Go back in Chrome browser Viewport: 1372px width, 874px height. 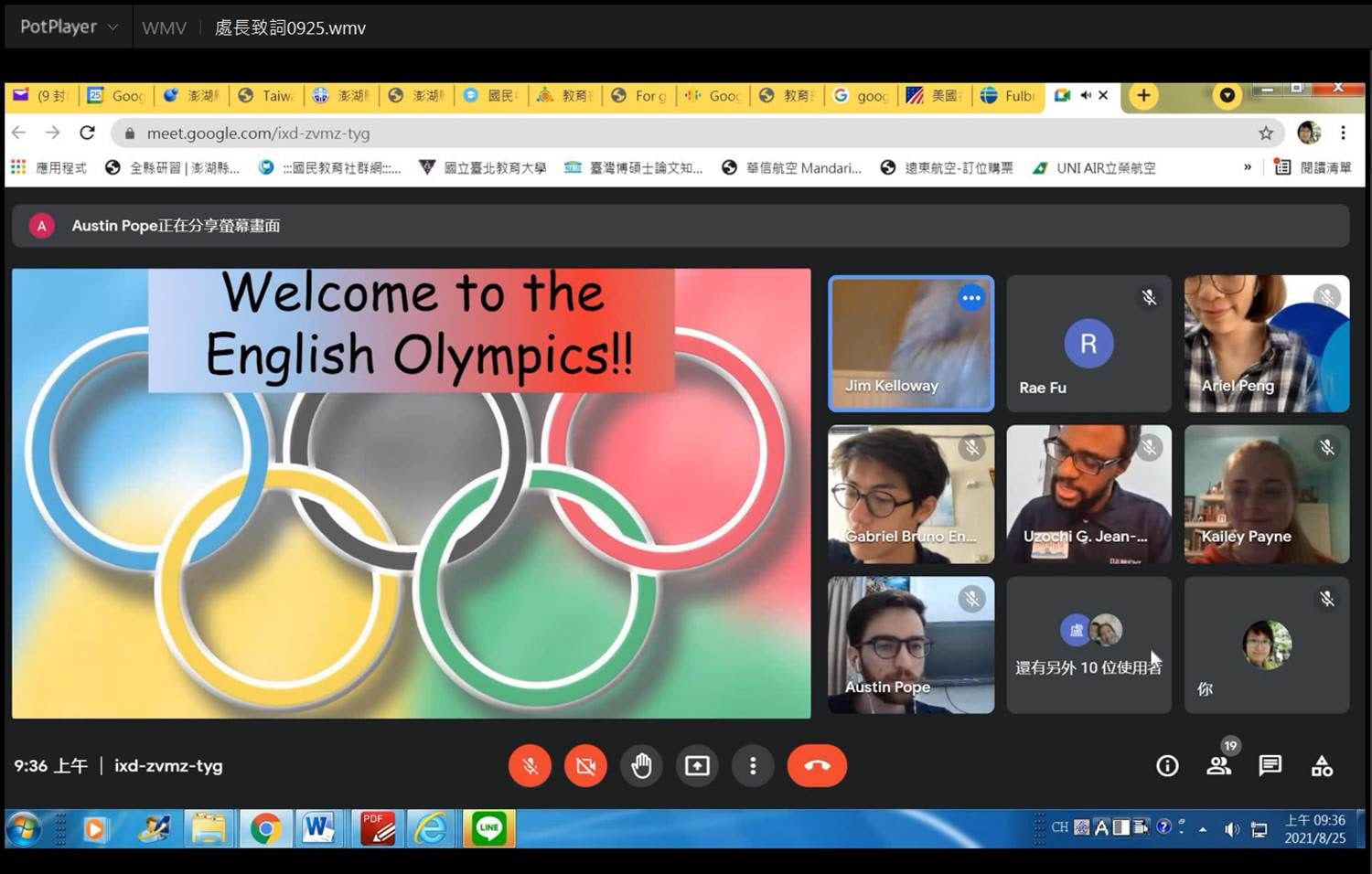19,133
